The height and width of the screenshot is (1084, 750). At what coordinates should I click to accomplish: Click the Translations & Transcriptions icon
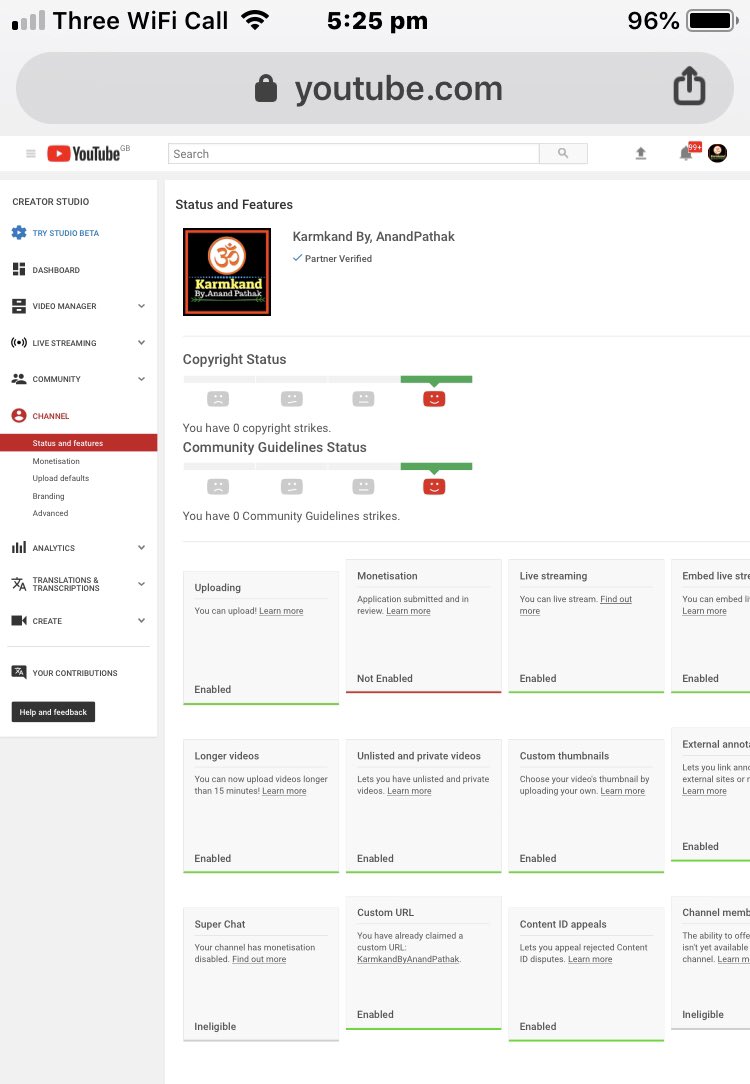coord(19,584)
